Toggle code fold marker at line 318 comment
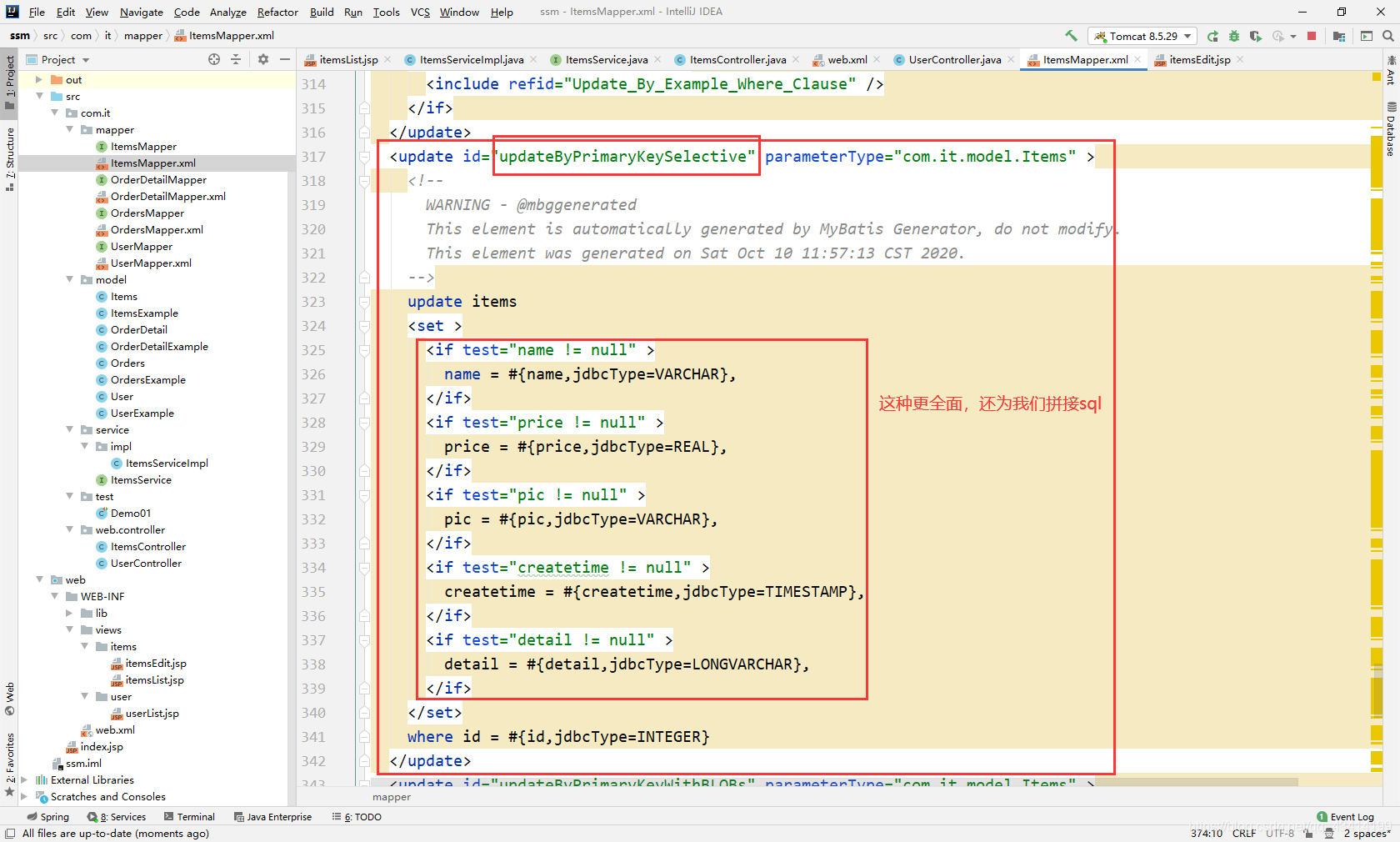 [364, 181]
